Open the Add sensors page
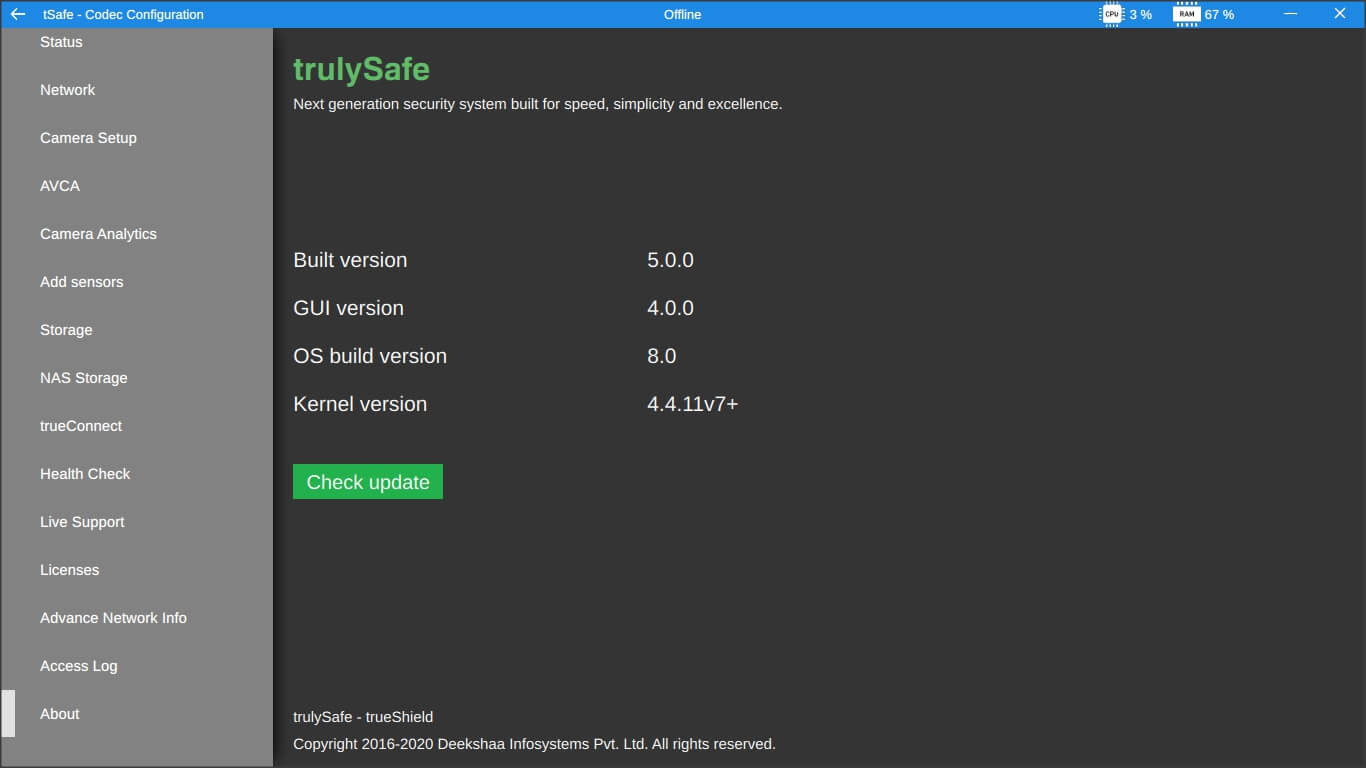The height and width of the screenshot is (768, 1366). click(x=81, y=281)
